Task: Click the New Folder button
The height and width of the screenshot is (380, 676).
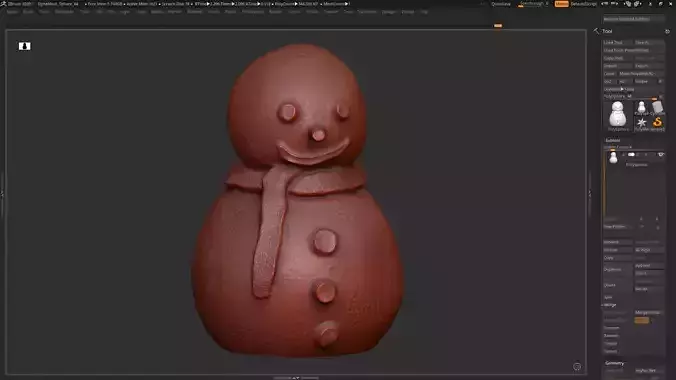Action: point(617,226)
